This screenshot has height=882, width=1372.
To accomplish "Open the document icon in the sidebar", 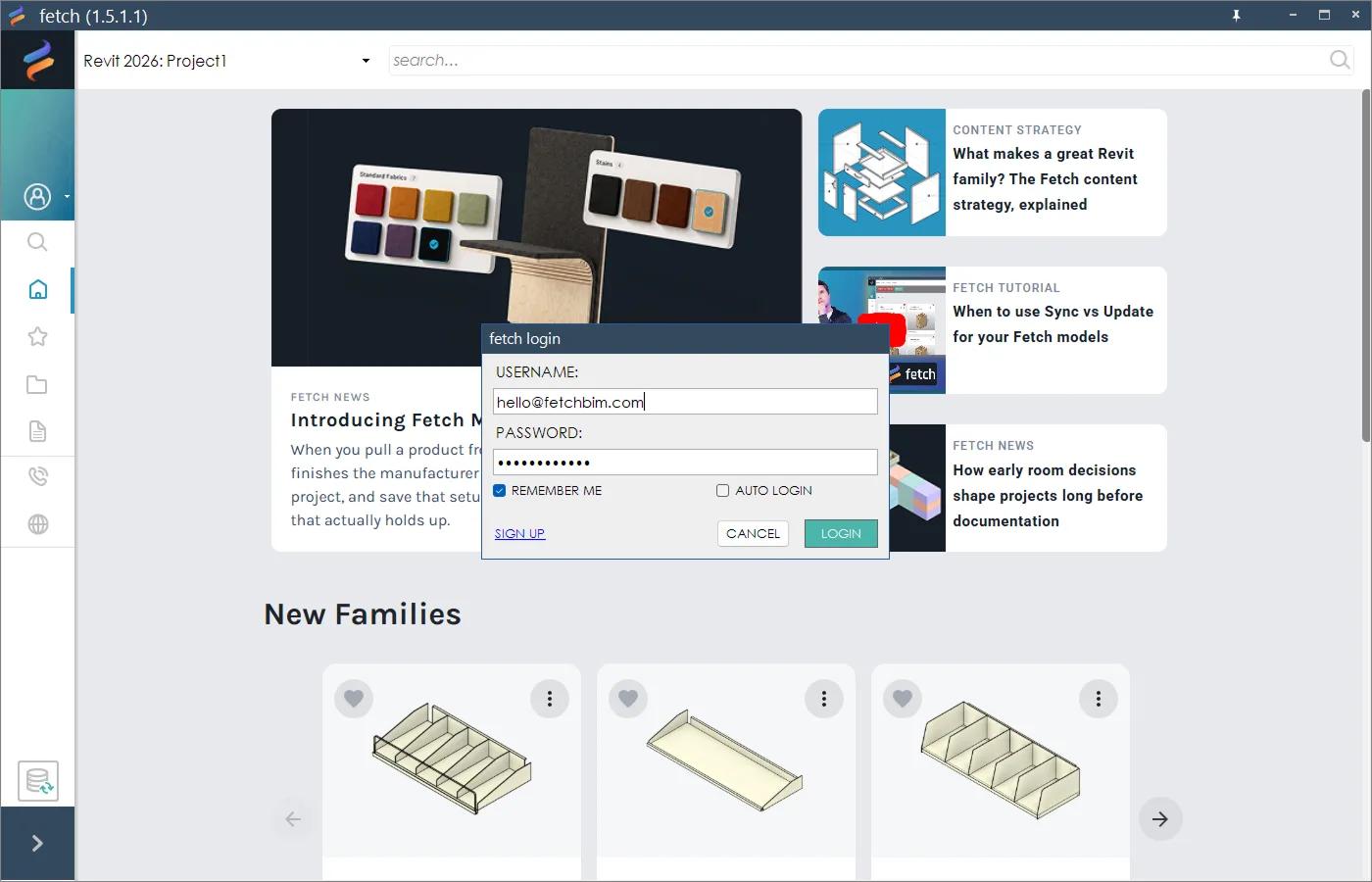I will point(37,431).
